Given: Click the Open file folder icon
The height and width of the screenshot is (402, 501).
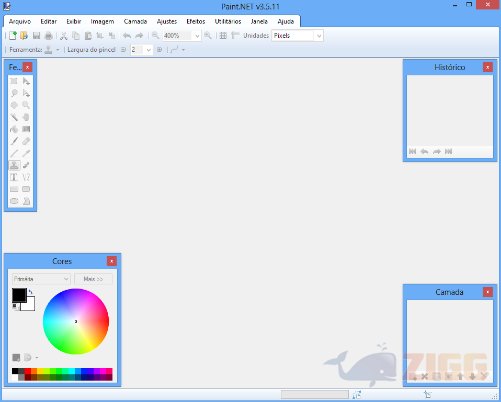Looking at the screenshot, I should (x=24, y=35).
